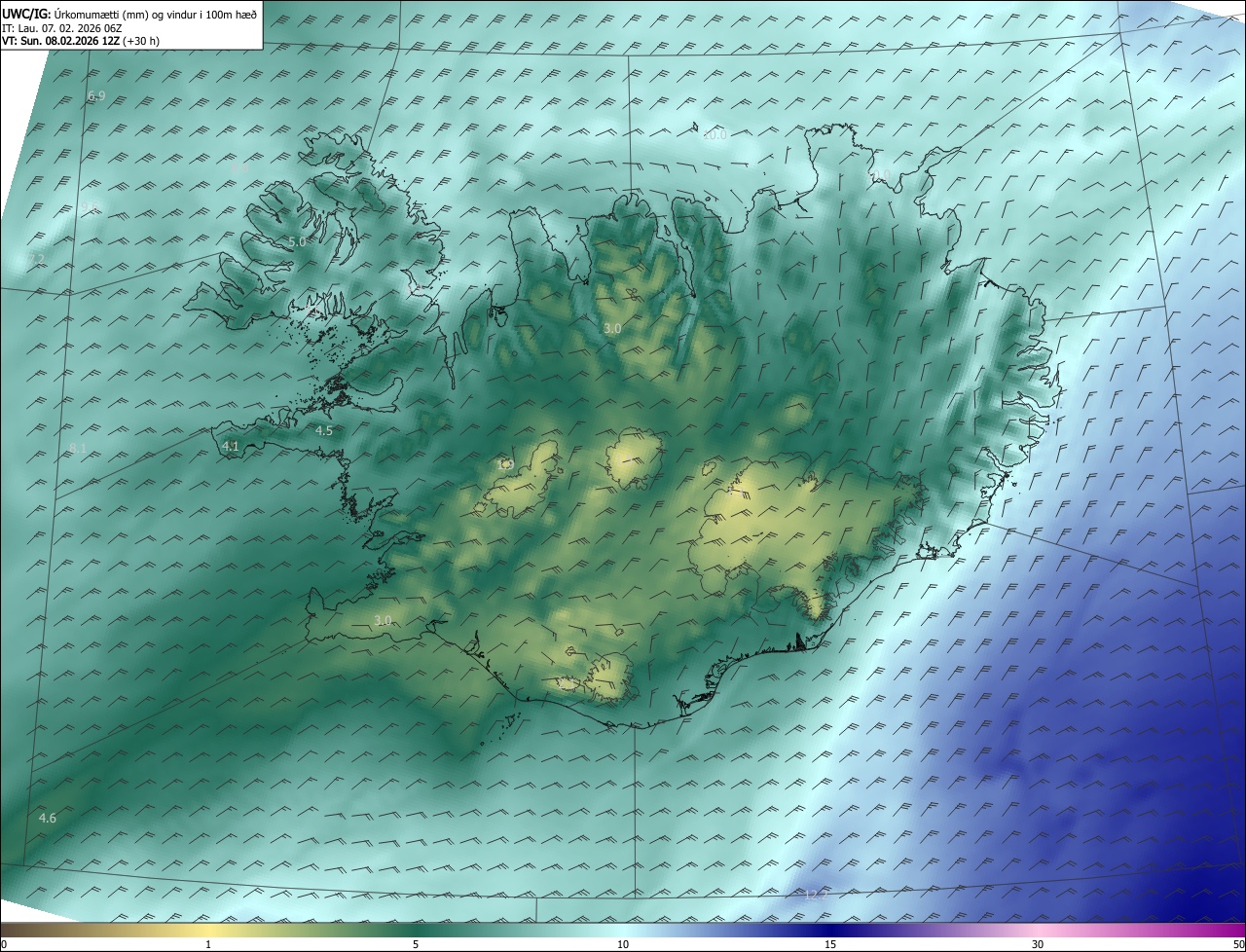Viewport: 1246px width, 952px height.
Task: Click the legend tick label 0
Action: pyautogui.click(x=4, y=944)
